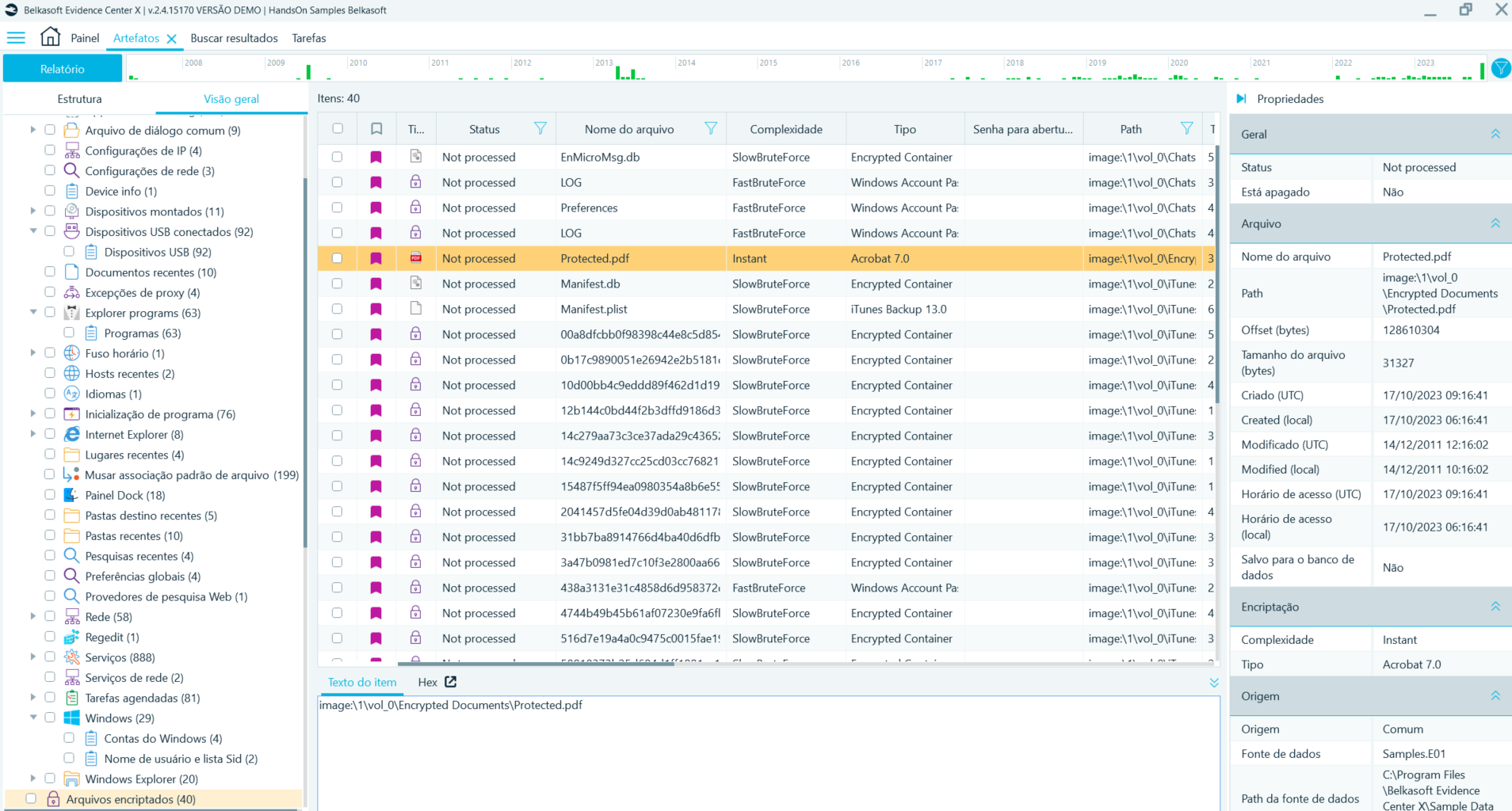Click the PDF type icon for Protected.pdf

coord(415,257)
